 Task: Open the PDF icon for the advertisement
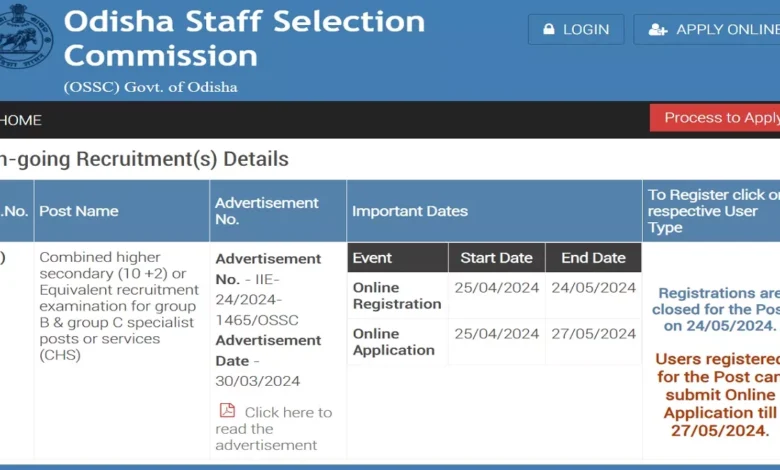(x=227, y=411)
